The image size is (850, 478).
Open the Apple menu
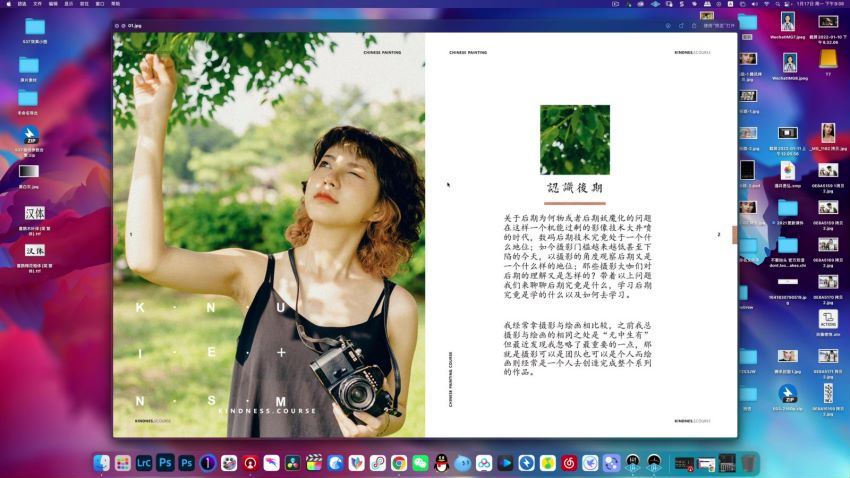[8, 4]
